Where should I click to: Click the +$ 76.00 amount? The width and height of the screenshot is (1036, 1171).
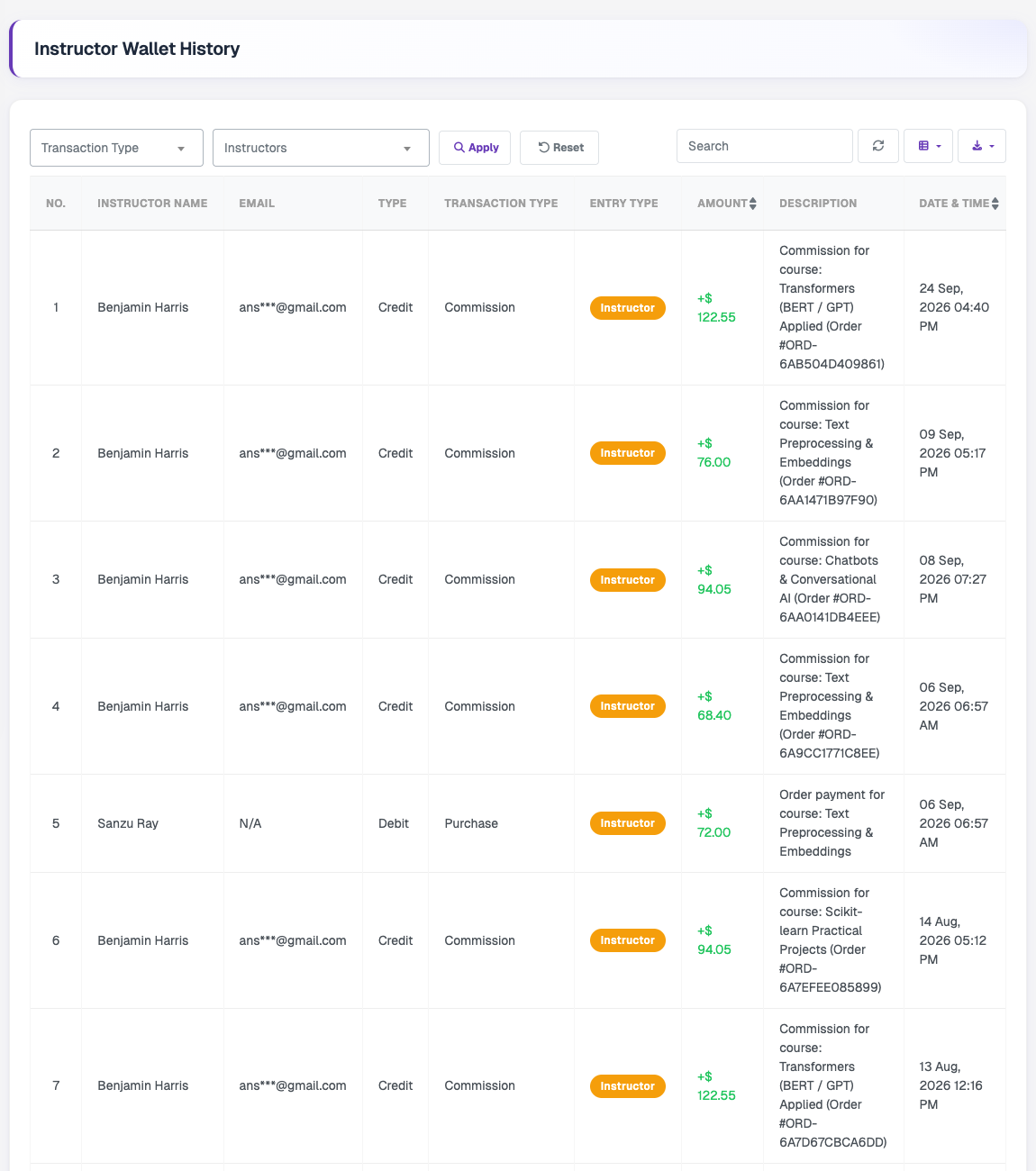[x=714, y=453]
